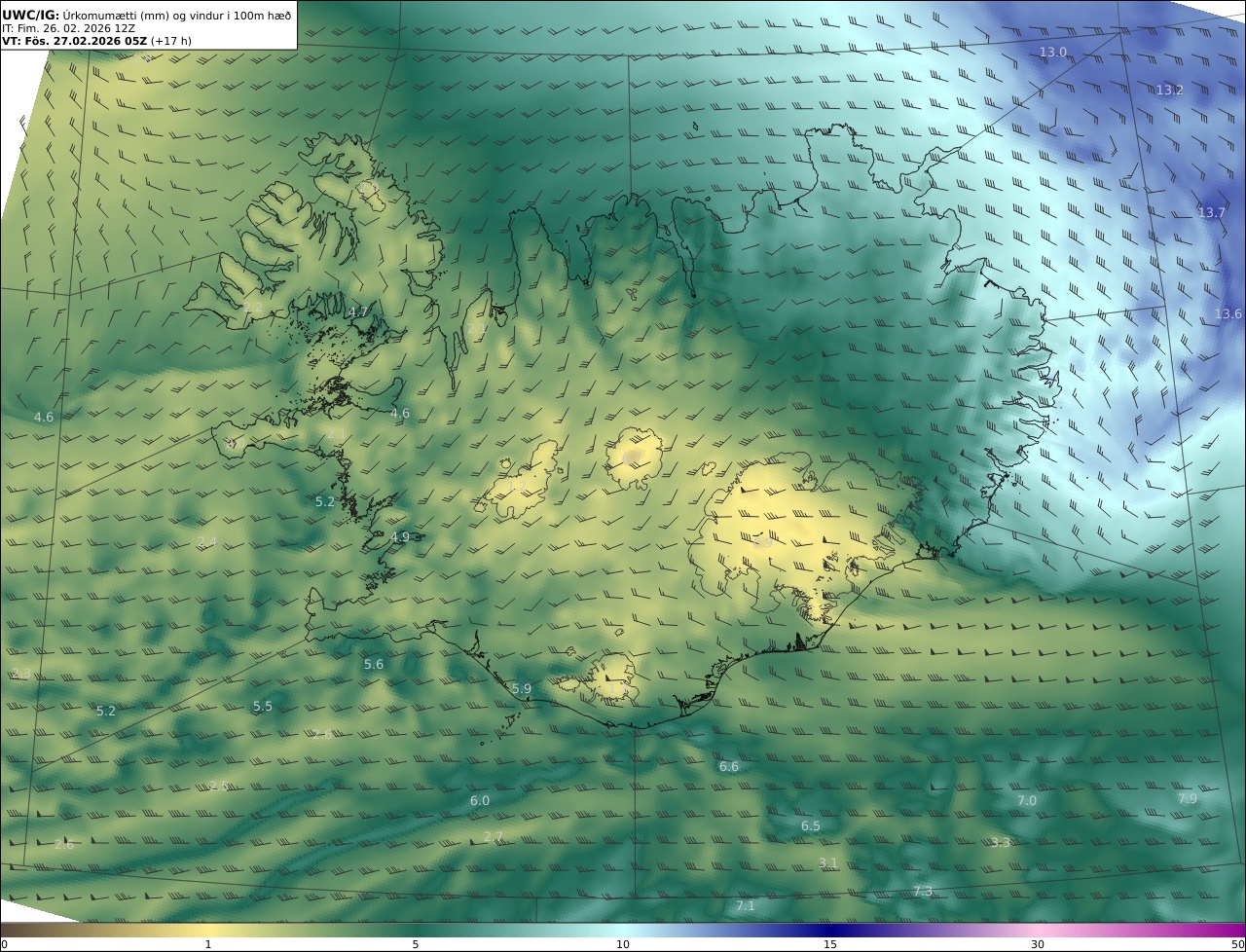Click the 7.1 value on the map
This screenshot has height=952, width=1246.
[x=746, y=905]
